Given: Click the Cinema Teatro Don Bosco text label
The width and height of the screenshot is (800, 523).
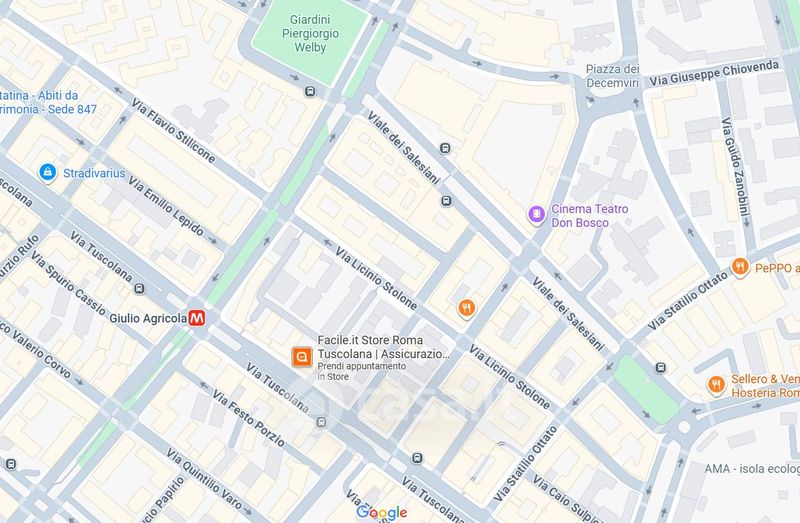Looking at the screenshot, I should coord(589,216).
